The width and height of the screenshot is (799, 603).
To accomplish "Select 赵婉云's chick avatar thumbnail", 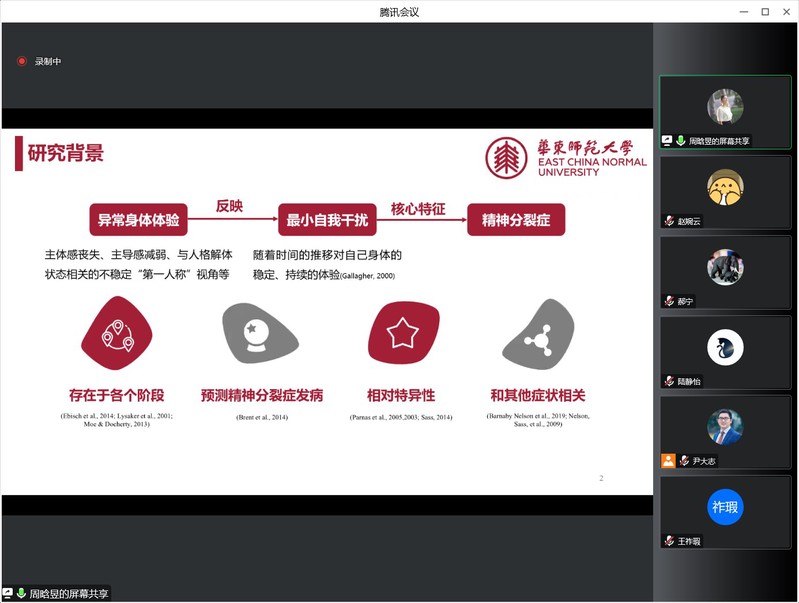I will 725,187.
